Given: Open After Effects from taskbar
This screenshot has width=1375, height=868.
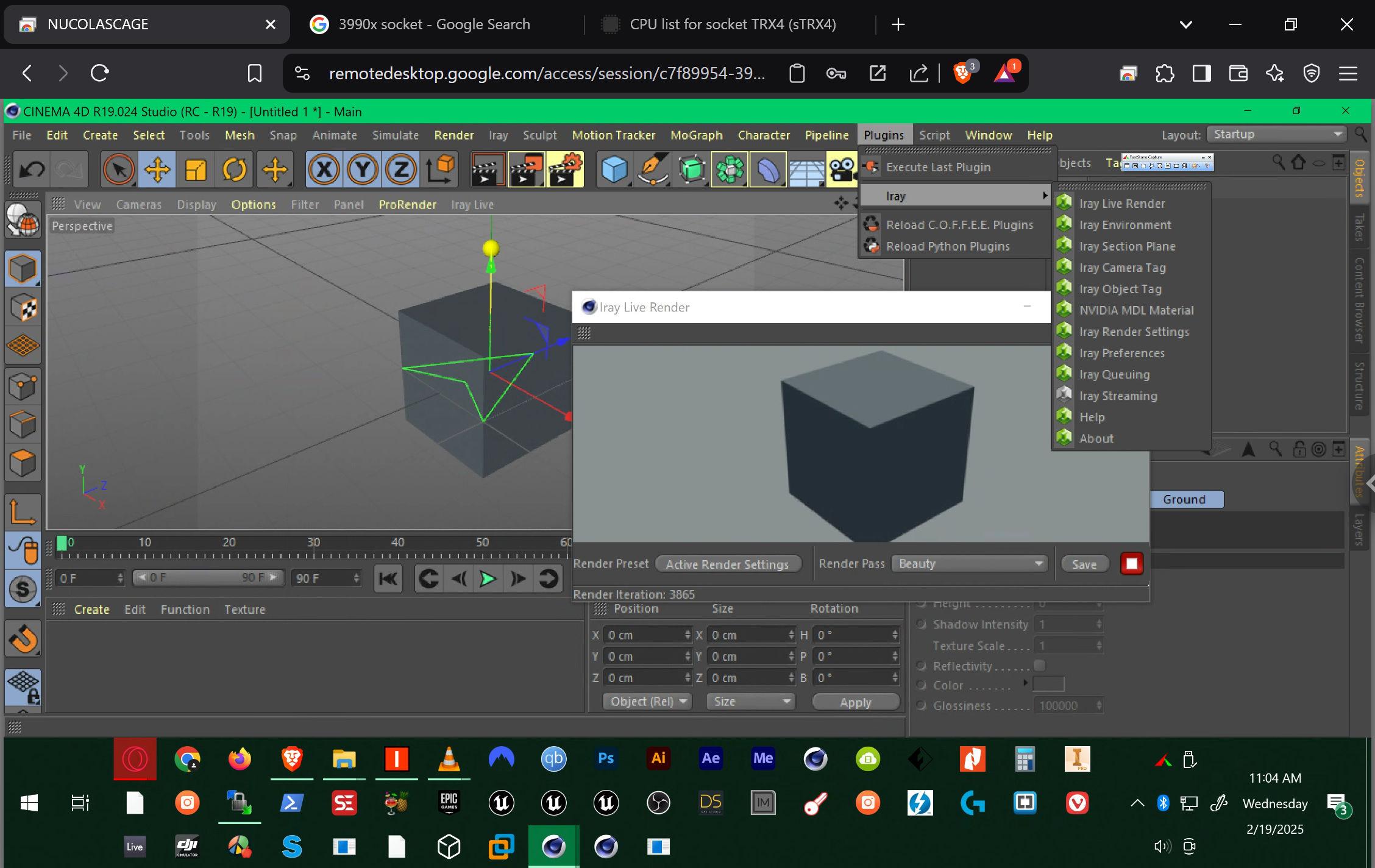Looking at the screenshot, I should click(711, 758).
